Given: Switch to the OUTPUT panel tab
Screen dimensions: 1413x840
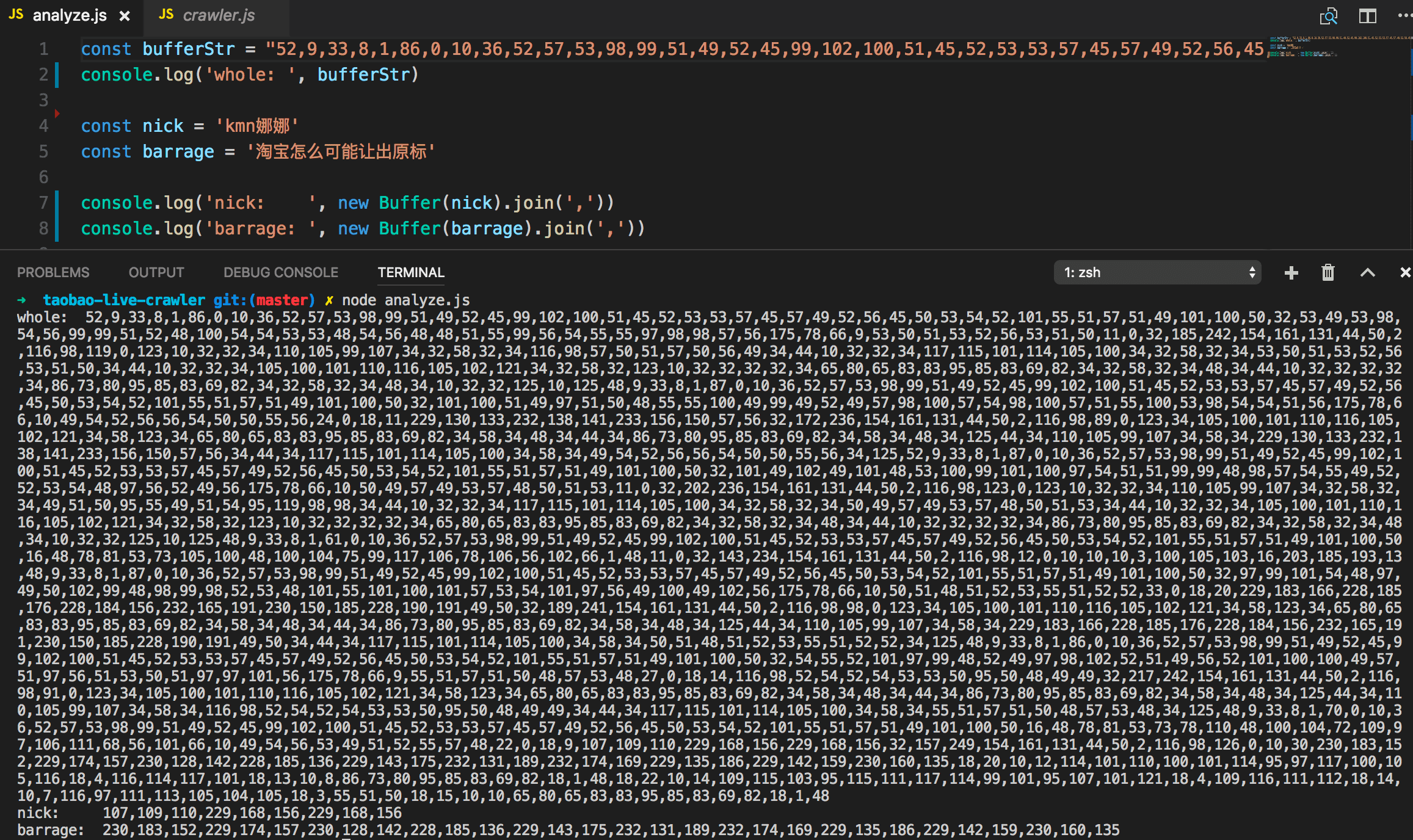Looking at the screenshot, I should point(156,273).
